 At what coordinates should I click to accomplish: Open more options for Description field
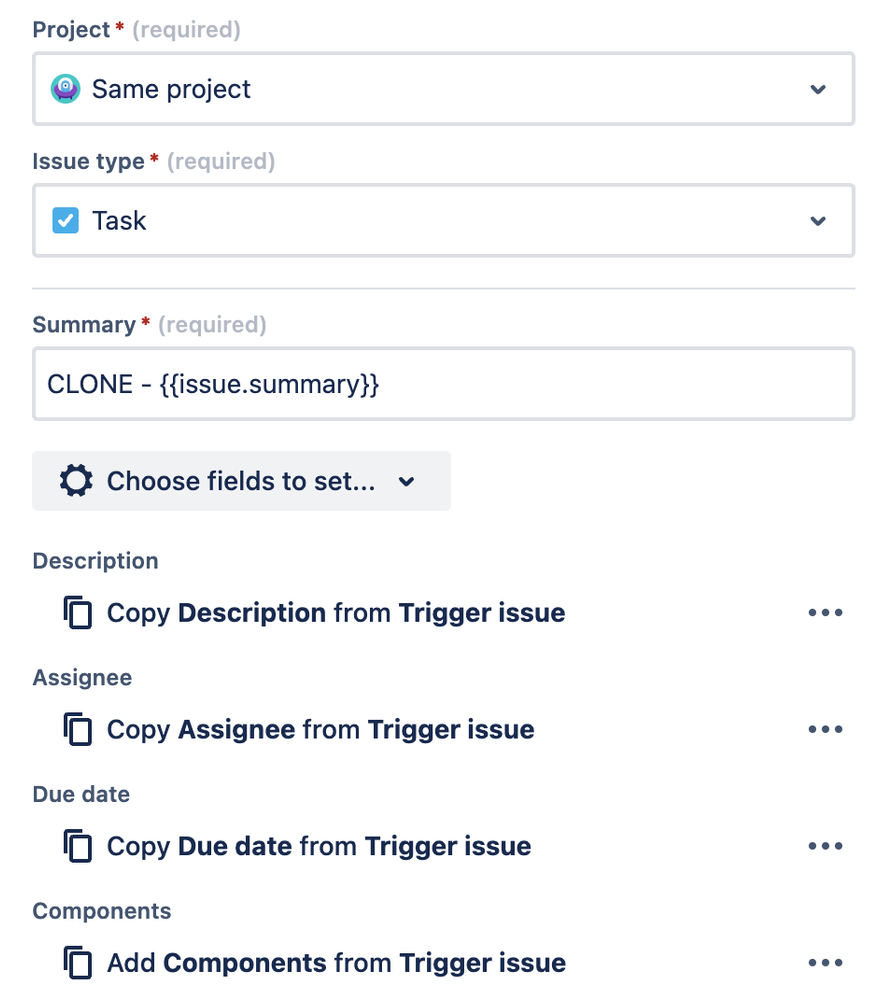coord(825,612)
